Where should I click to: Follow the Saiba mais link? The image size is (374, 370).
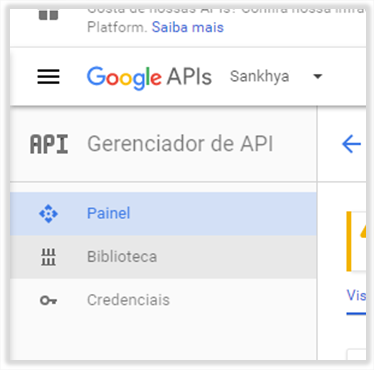point(188,27)
